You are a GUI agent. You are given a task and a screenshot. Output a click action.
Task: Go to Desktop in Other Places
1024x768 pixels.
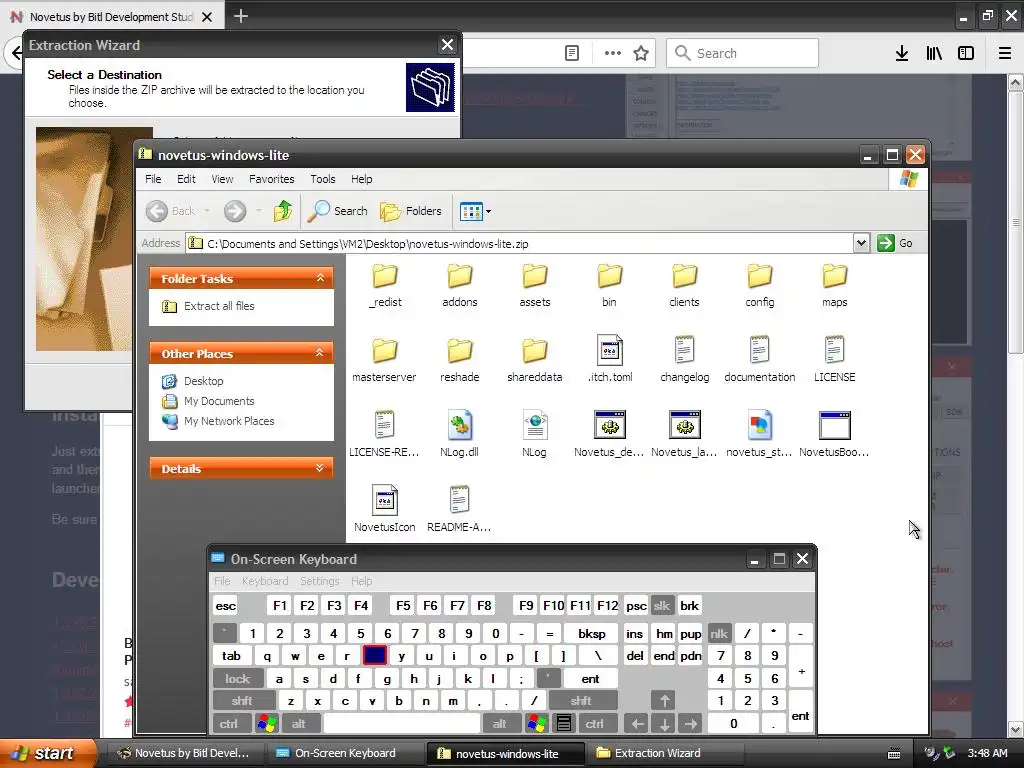203,381
